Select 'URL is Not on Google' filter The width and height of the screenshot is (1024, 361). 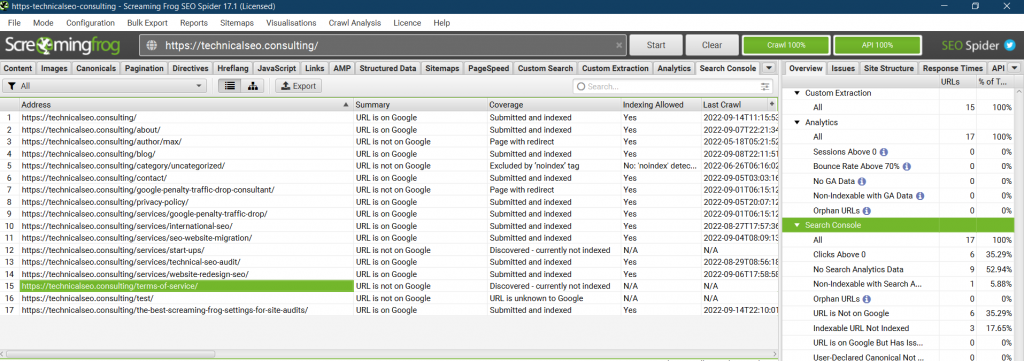click(x=898, y=313)
